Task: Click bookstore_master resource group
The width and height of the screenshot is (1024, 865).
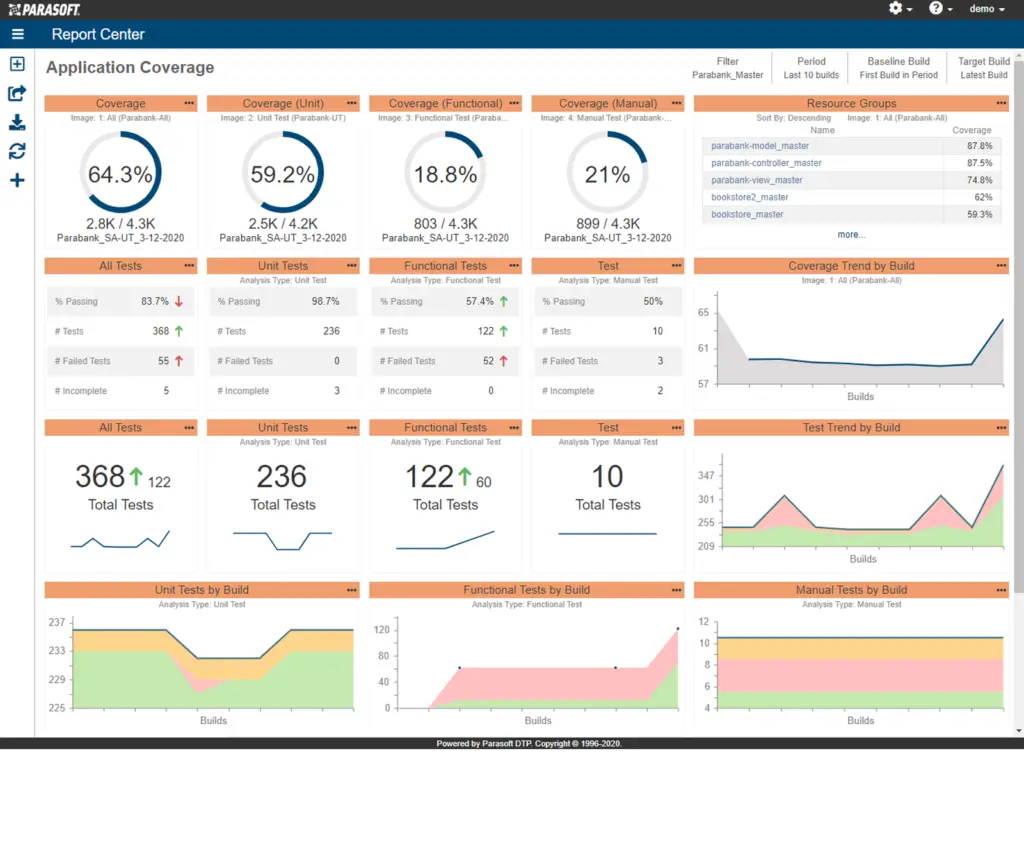Action: pyautogui.click(x=746, y=214)
